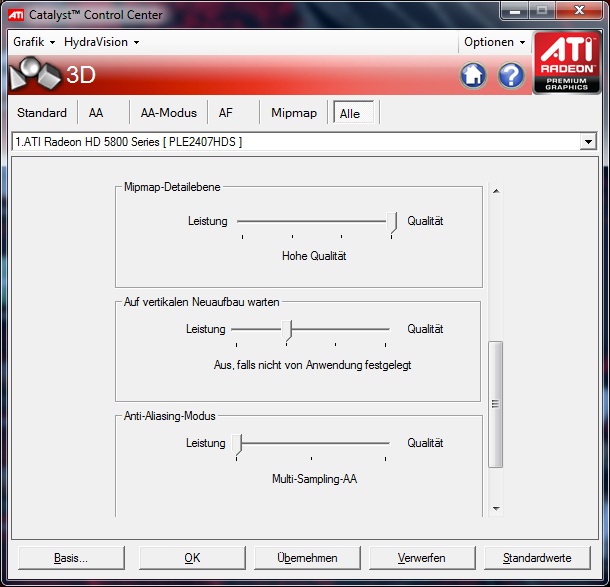
Task: Open the Grafik menu
Action: (x=34, y=42)
